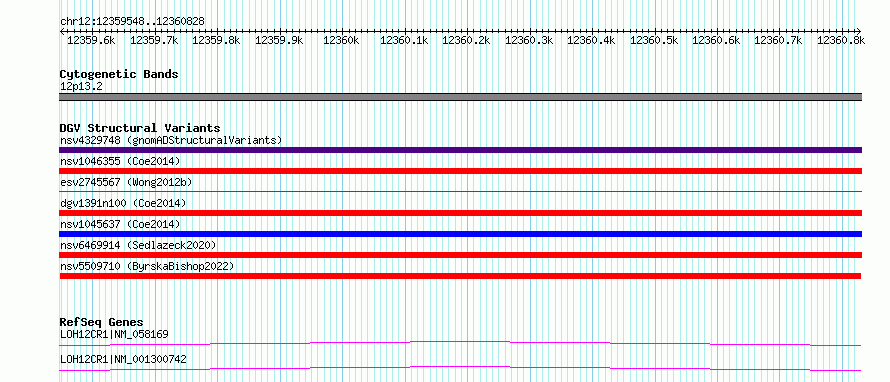This screenshot has height=382, width=890.
Task: Select the gray 12p13.2 cytogenetic band bar
Action: click(460, 97)
